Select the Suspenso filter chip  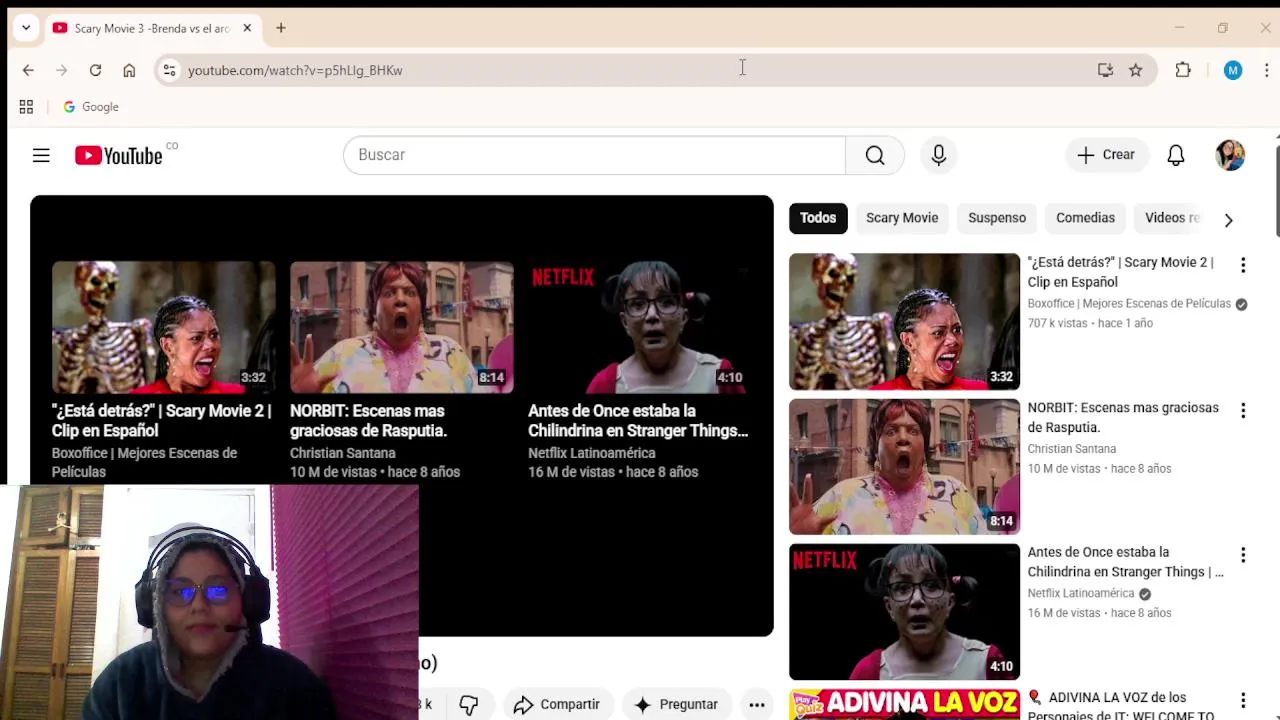pyautogui.click(x=997, y=218)
